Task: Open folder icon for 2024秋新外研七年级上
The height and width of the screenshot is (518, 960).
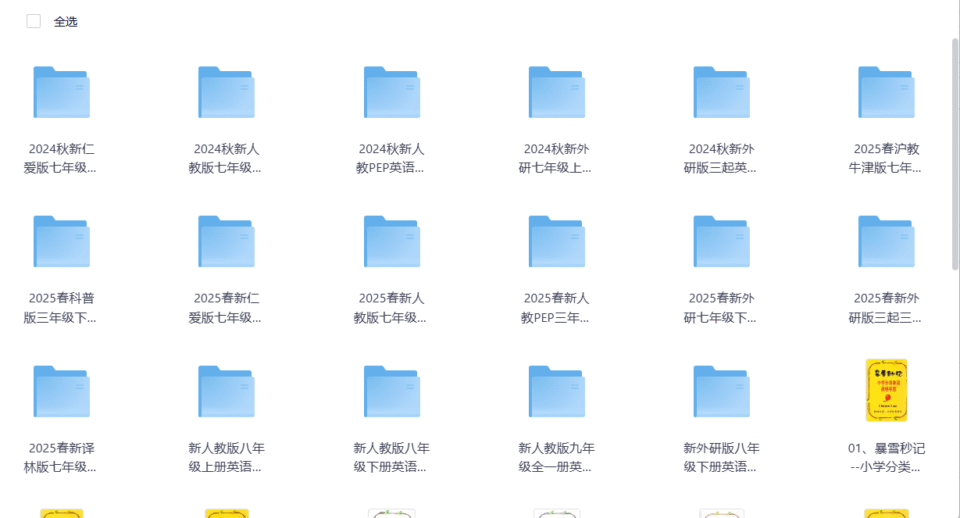Action: point(557,92)
